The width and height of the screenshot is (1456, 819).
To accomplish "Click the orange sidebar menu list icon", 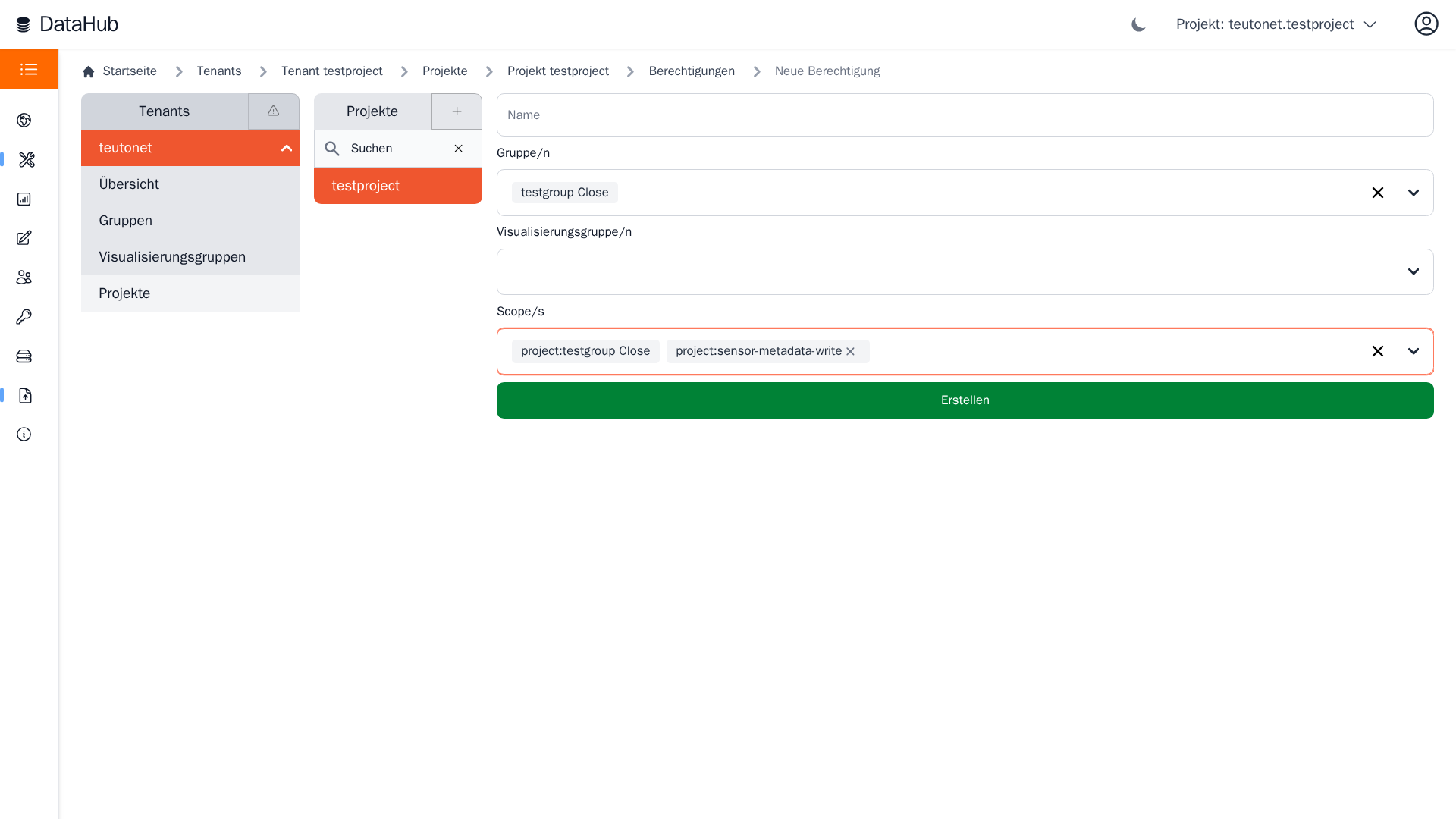I will (29, 70).
